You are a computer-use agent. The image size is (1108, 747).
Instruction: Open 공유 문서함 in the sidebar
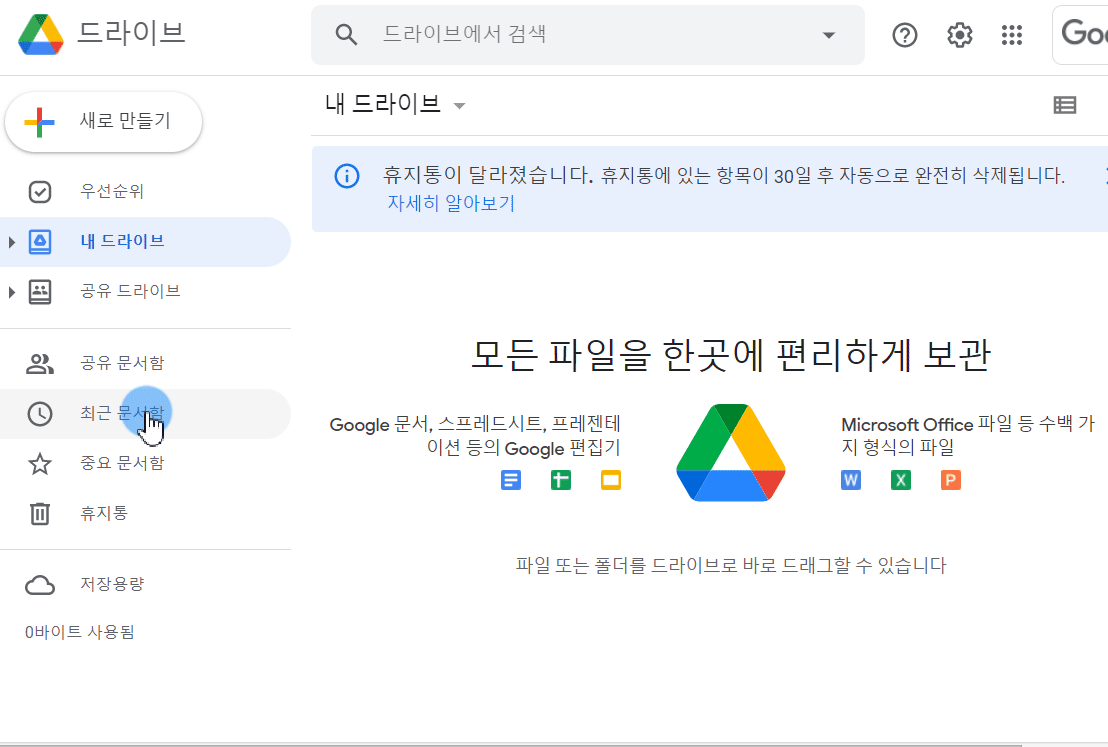(x=145, y=363)
